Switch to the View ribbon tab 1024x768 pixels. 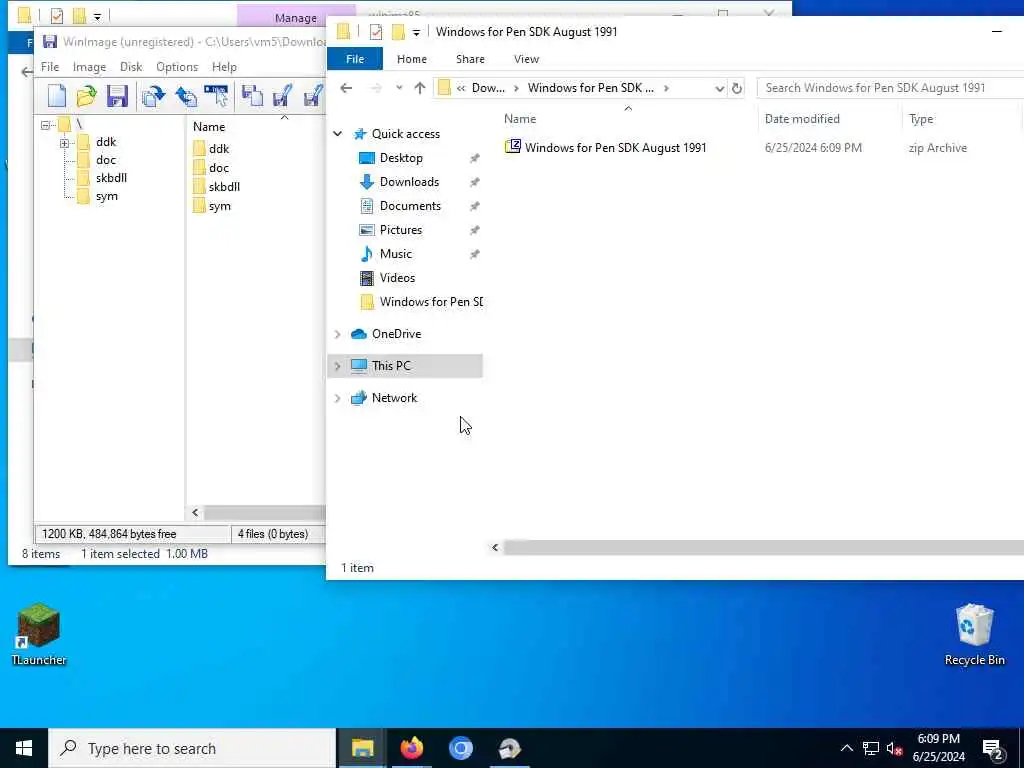pyautogui.click(x=526, y=59)
